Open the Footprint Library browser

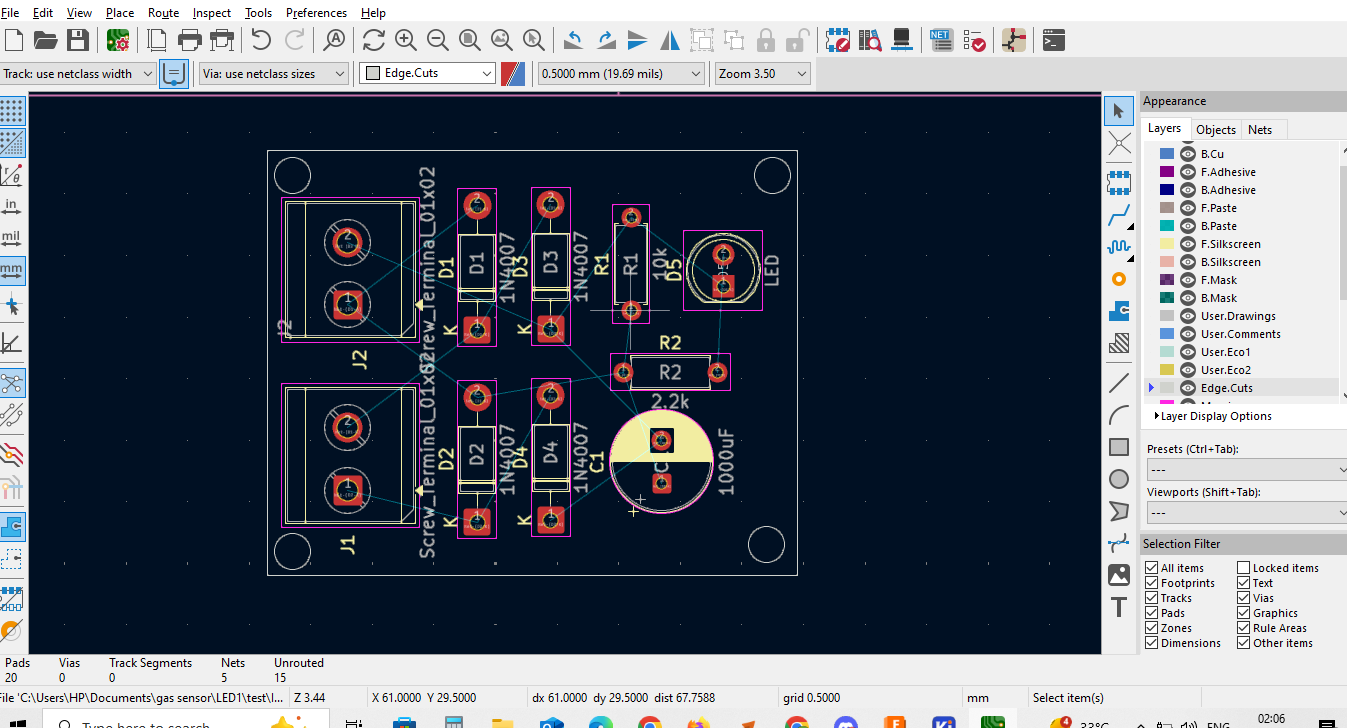(x=869, y=40)
